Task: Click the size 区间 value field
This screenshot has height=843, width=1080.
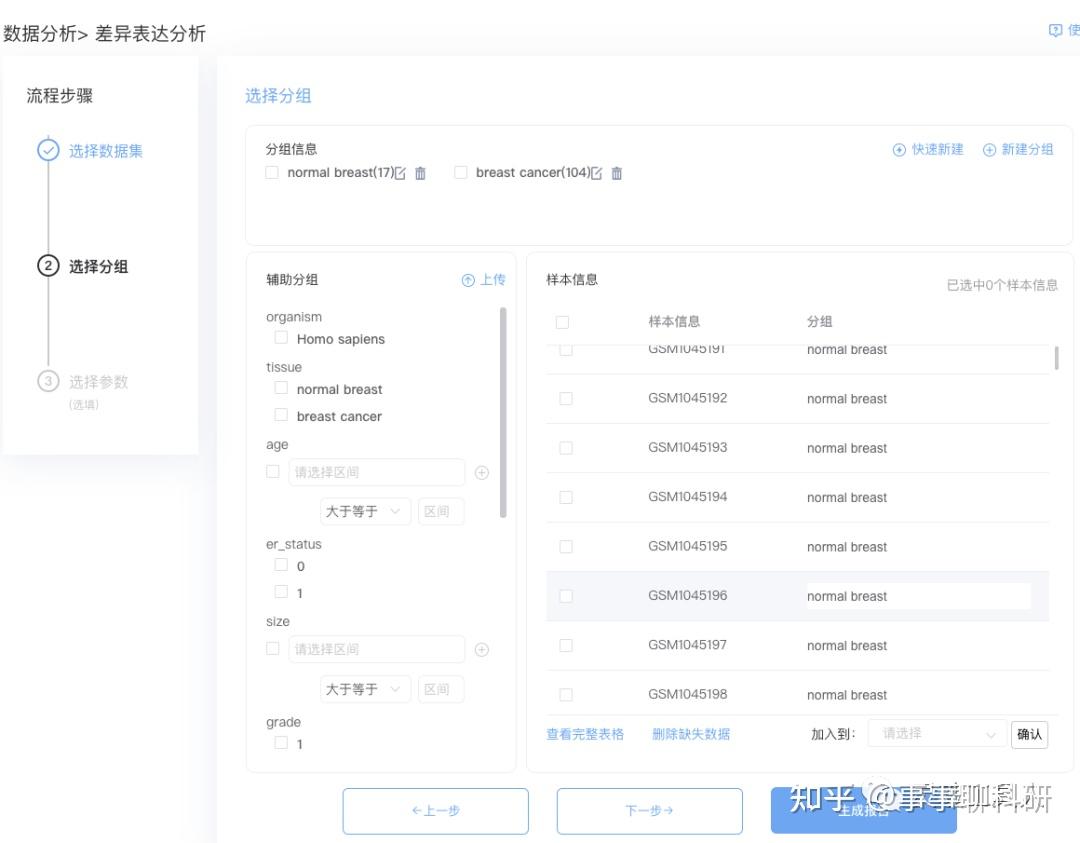Action: pos(441,689)
